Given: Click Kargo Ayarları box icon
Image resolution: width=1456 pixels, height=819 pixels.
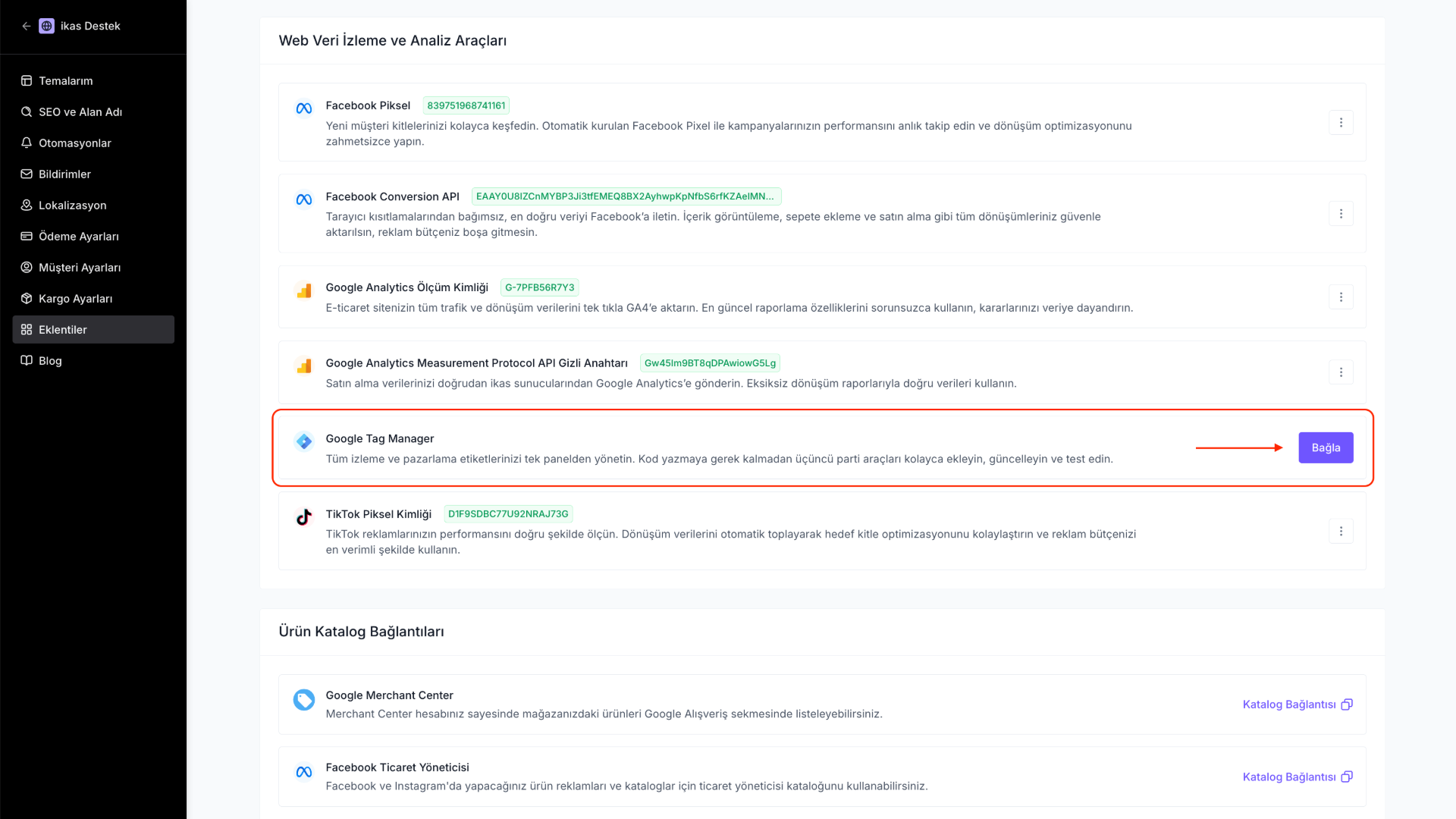Looking at the screenshot, I should [x=27, y=299].
